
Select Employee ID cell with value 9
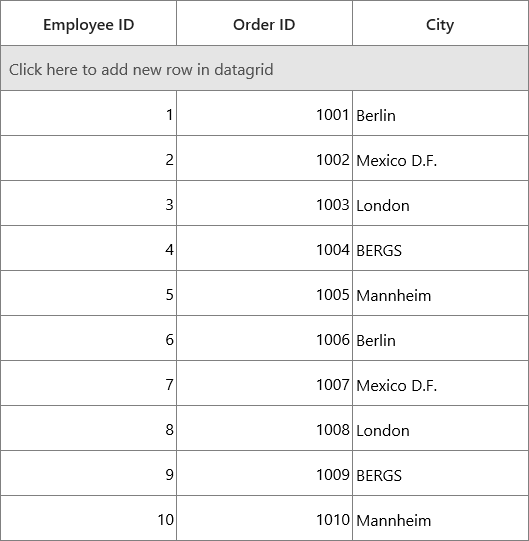tap(89, 473)
